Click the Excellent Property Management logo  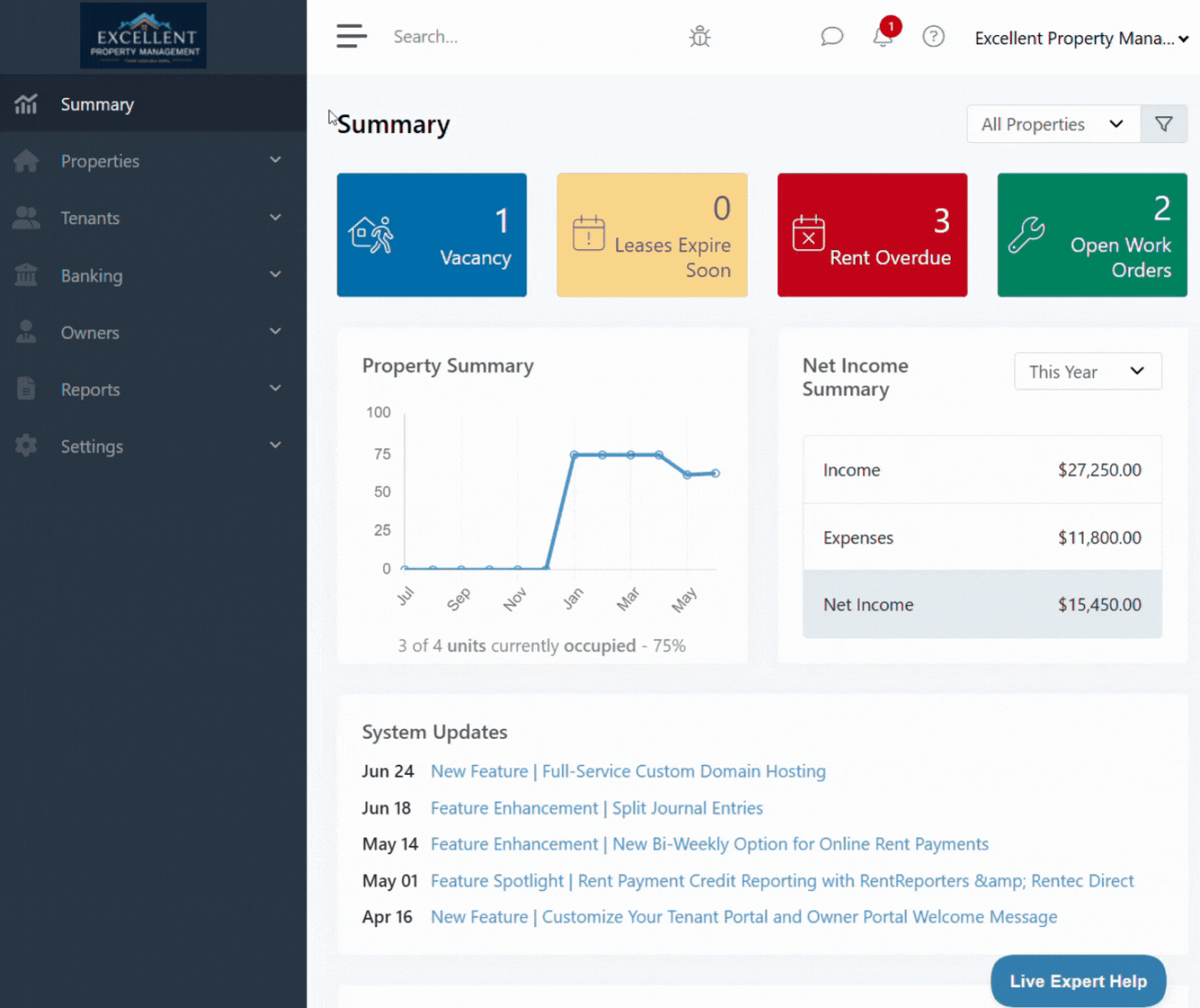[143, 36]
